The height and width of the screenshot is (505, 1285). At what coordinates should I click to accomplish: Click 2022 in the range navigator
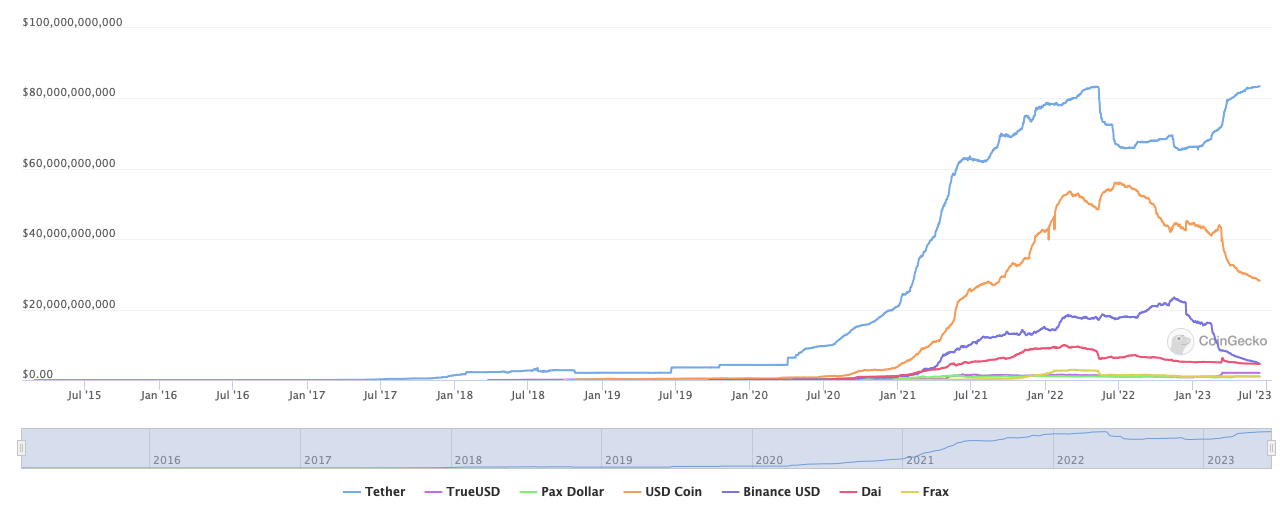click(x=1070, y=460)
